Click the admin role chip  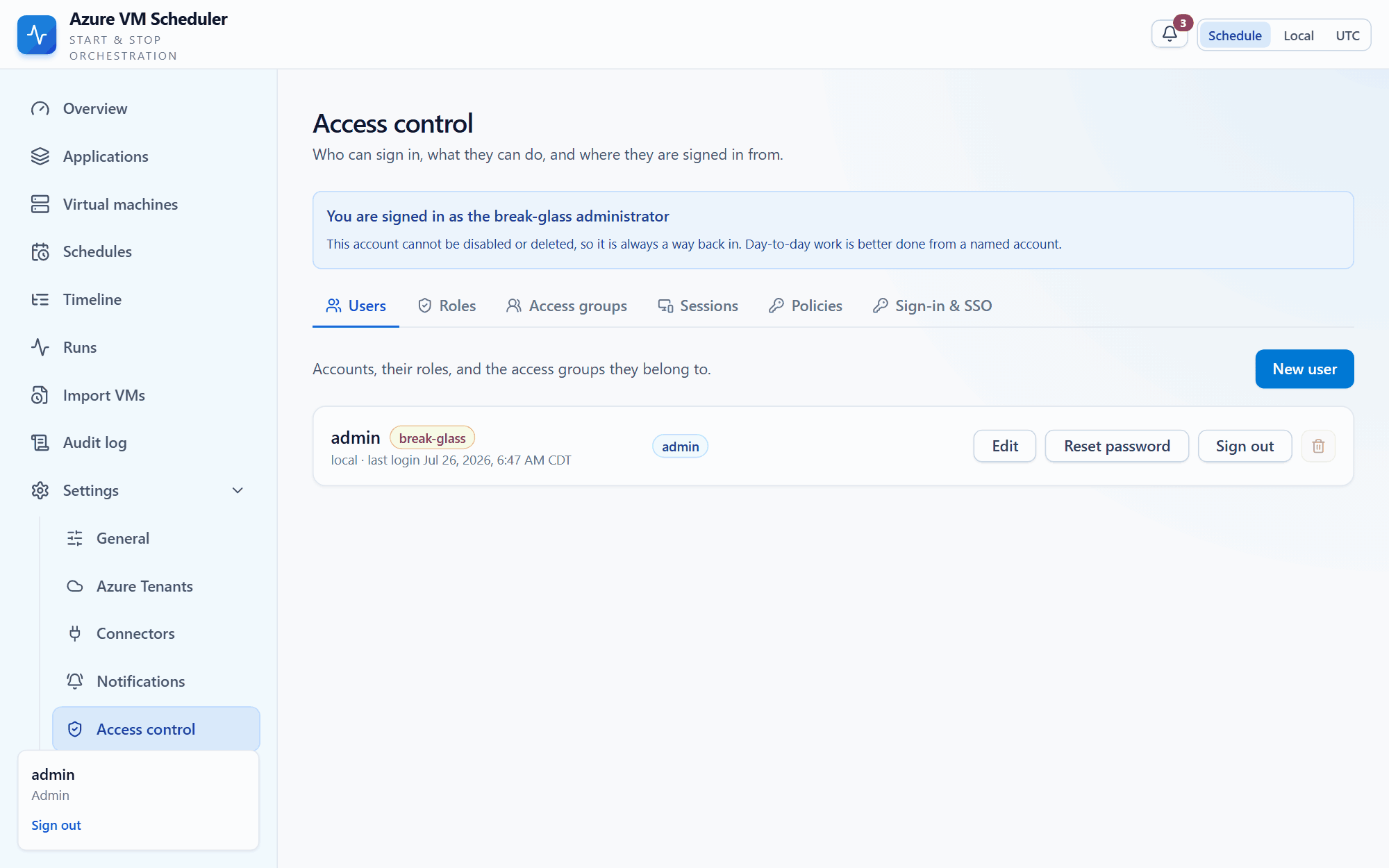pyautogui.click(x=680, y=446)
